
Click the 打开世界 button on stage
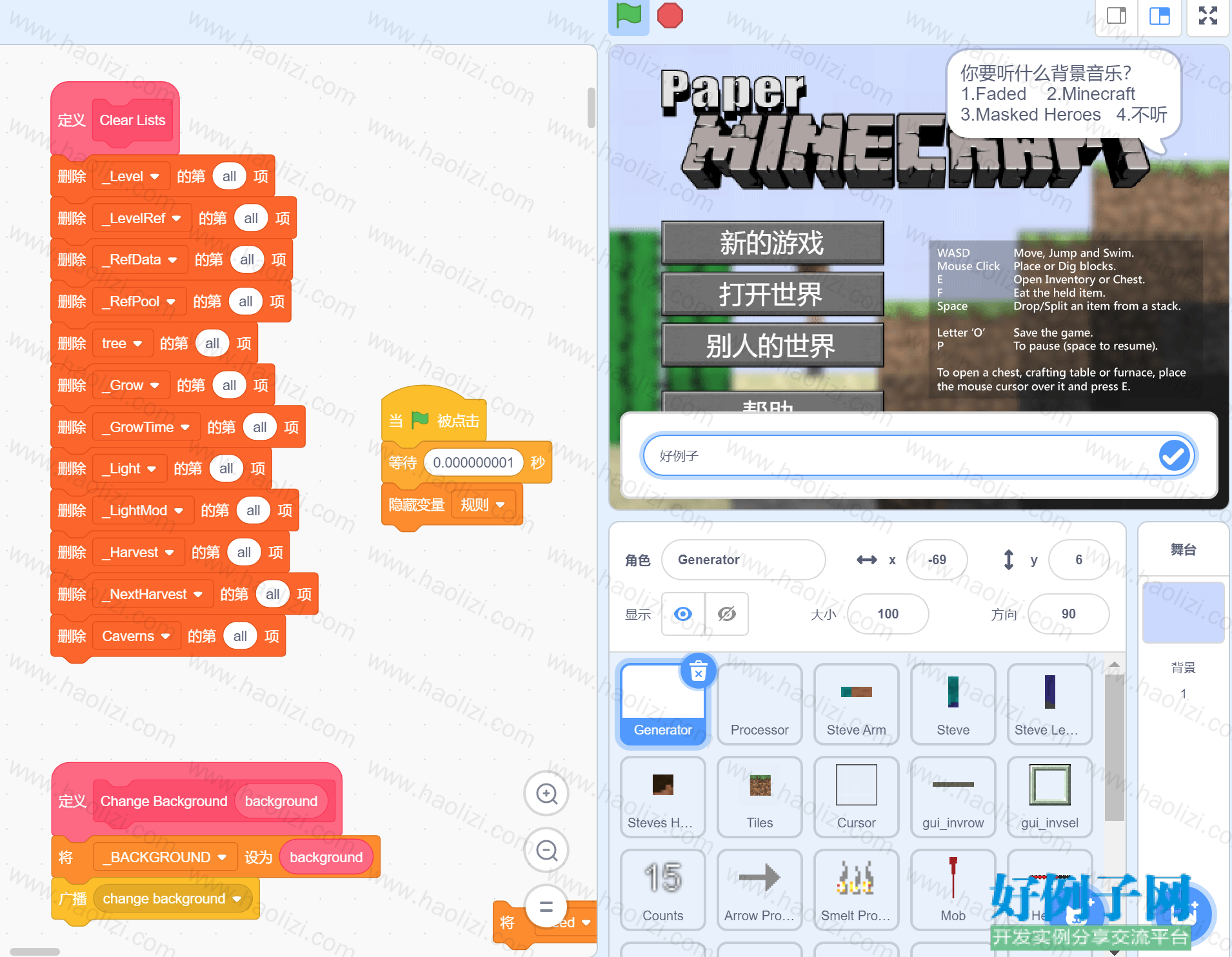click(x=773, y=295)
